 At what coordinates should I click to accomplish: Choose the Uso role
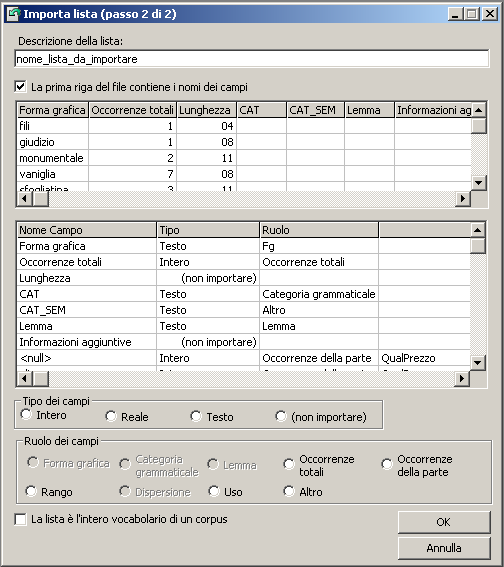214,491
